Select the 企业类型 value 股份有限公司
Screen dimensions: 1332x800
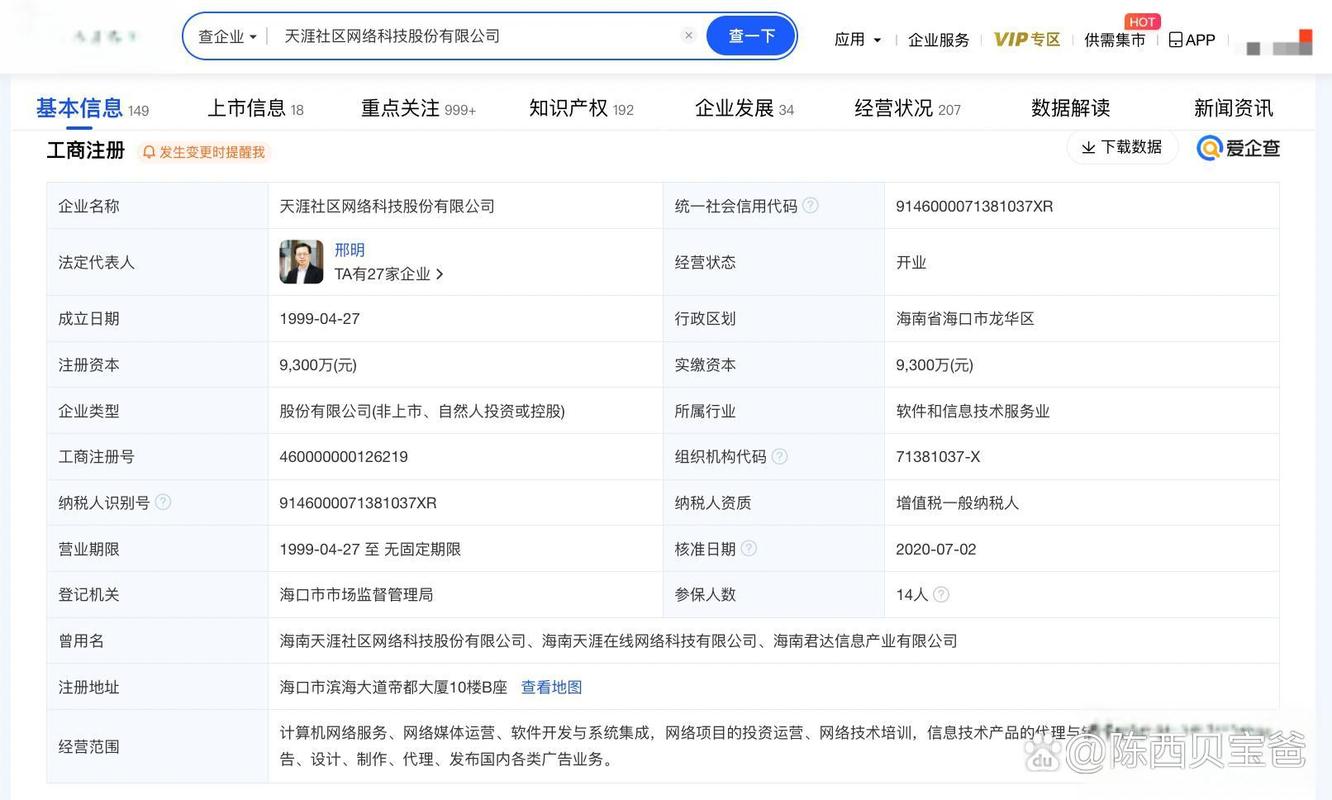click(422, 411)
